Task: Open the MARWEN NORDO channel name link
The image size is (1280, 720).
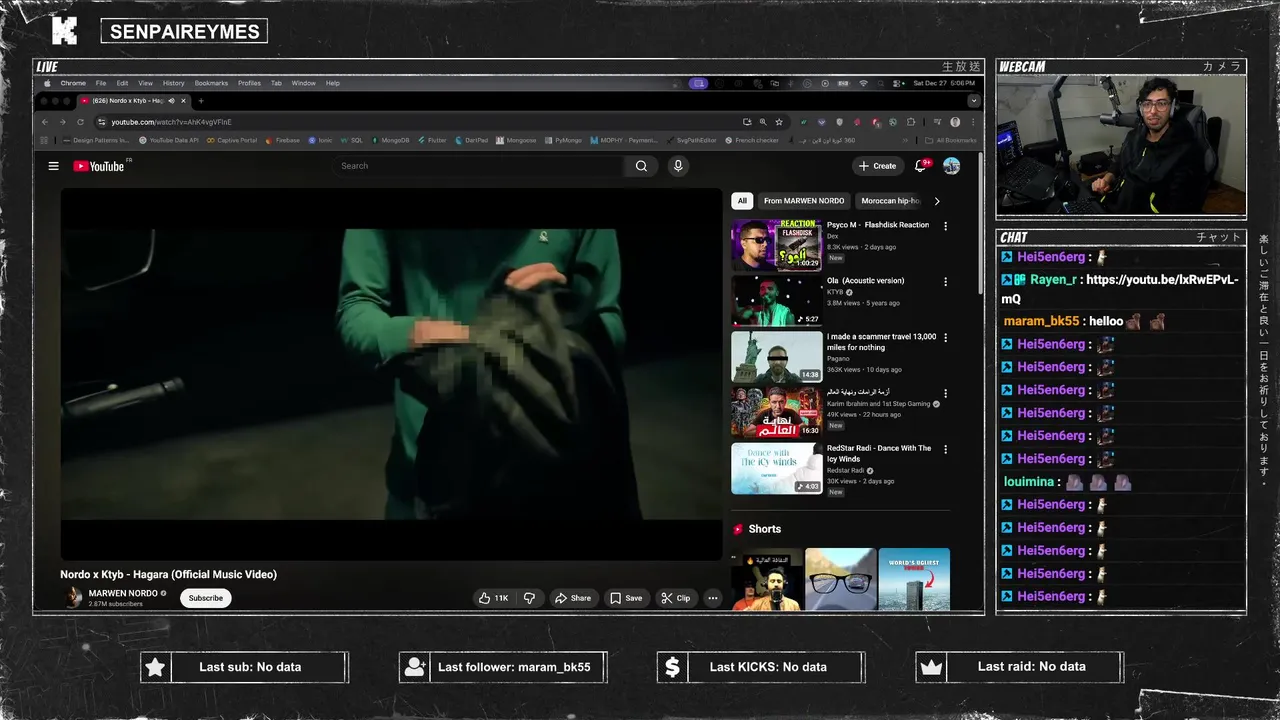Action: pos(123,593)
